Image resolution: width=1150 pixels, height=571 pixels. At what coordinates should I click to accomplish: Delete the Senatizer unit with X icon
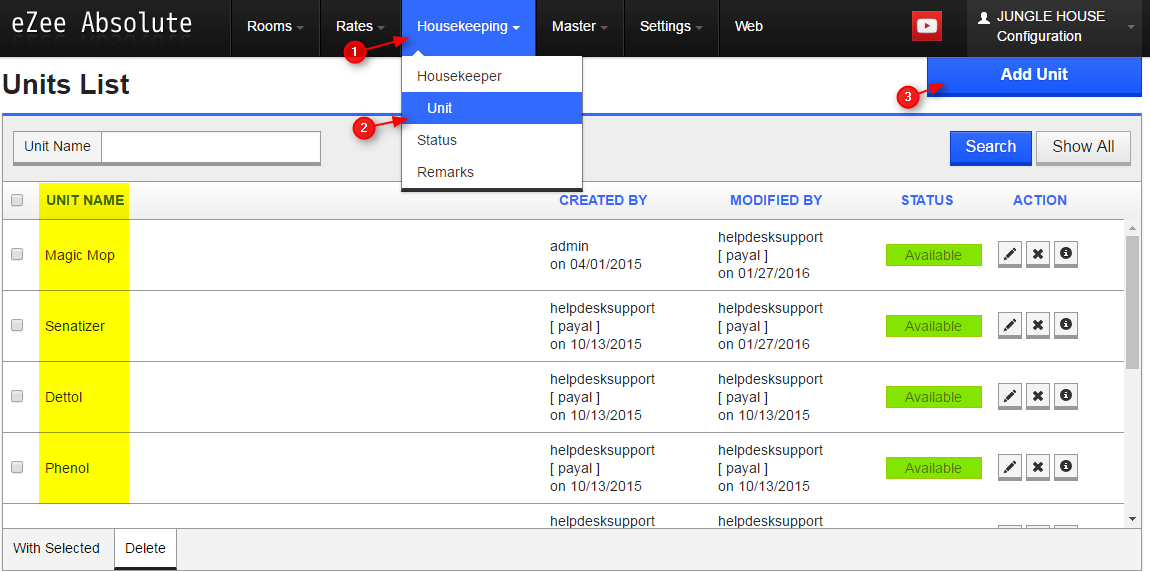pyautogui.click(x=1038, y=325)
